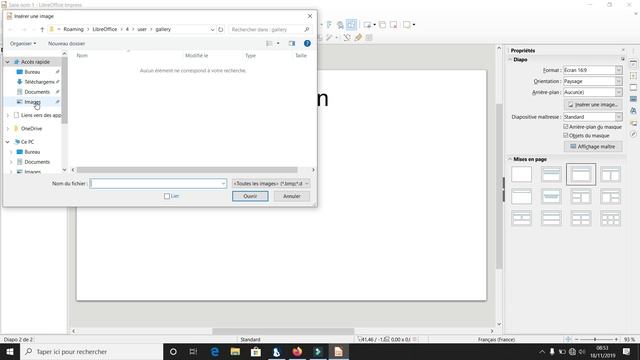Click the zoom slider in status bar
The image size is (640, 360).
[x=596, y=340]
